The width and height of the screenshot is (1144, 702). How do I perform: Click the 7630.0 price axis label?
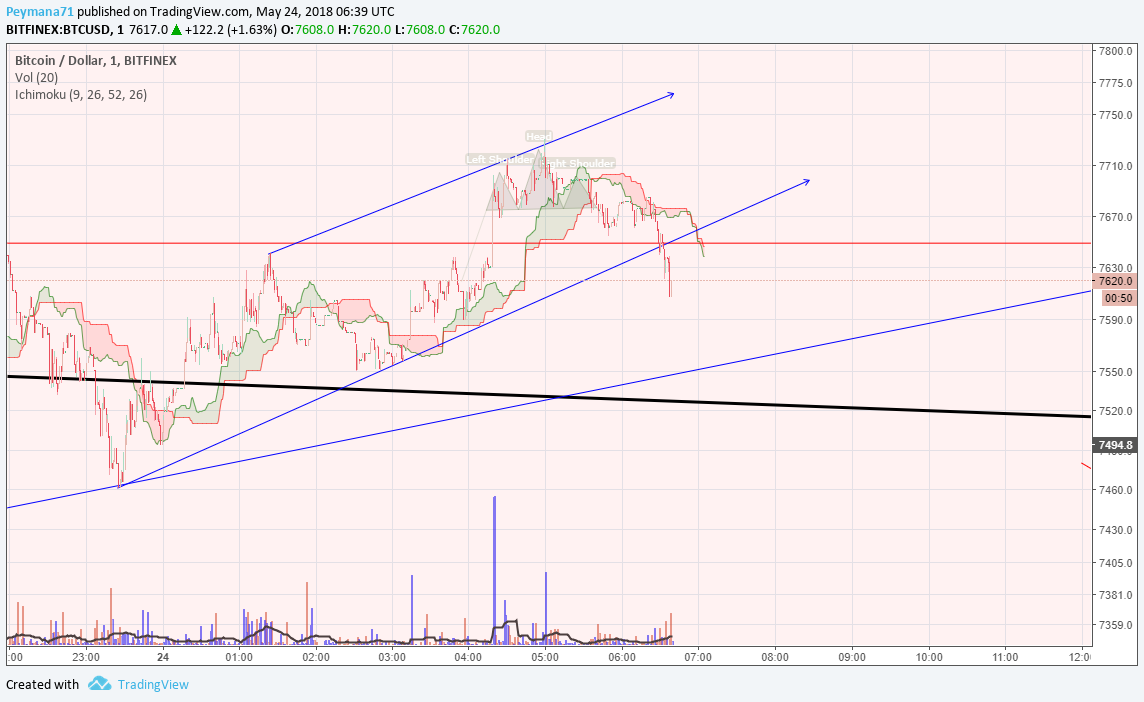1116,268
